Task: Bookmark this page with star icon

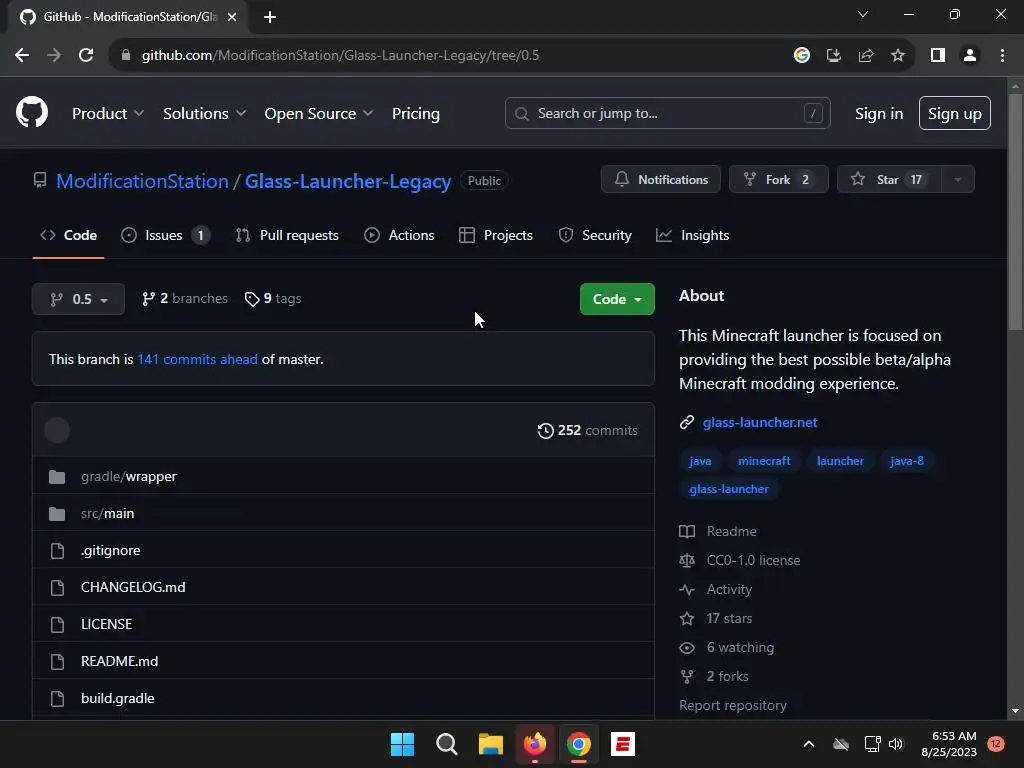Action: (x=898, y=56)
